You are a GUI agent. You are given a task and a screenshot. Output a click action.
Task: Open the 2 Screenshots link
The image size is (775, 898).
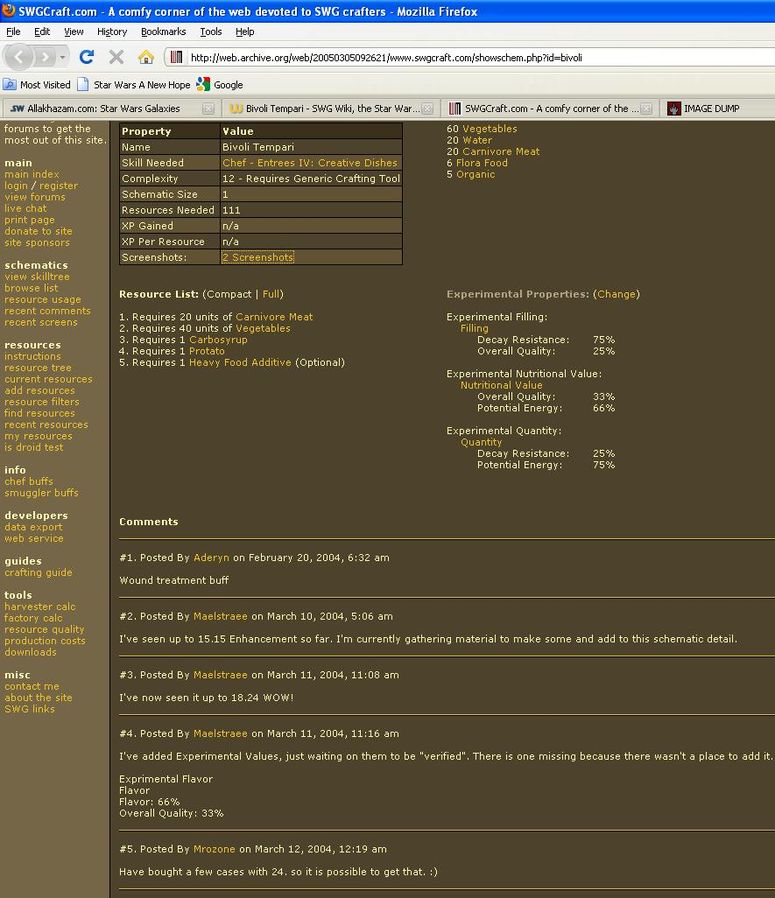258,257
